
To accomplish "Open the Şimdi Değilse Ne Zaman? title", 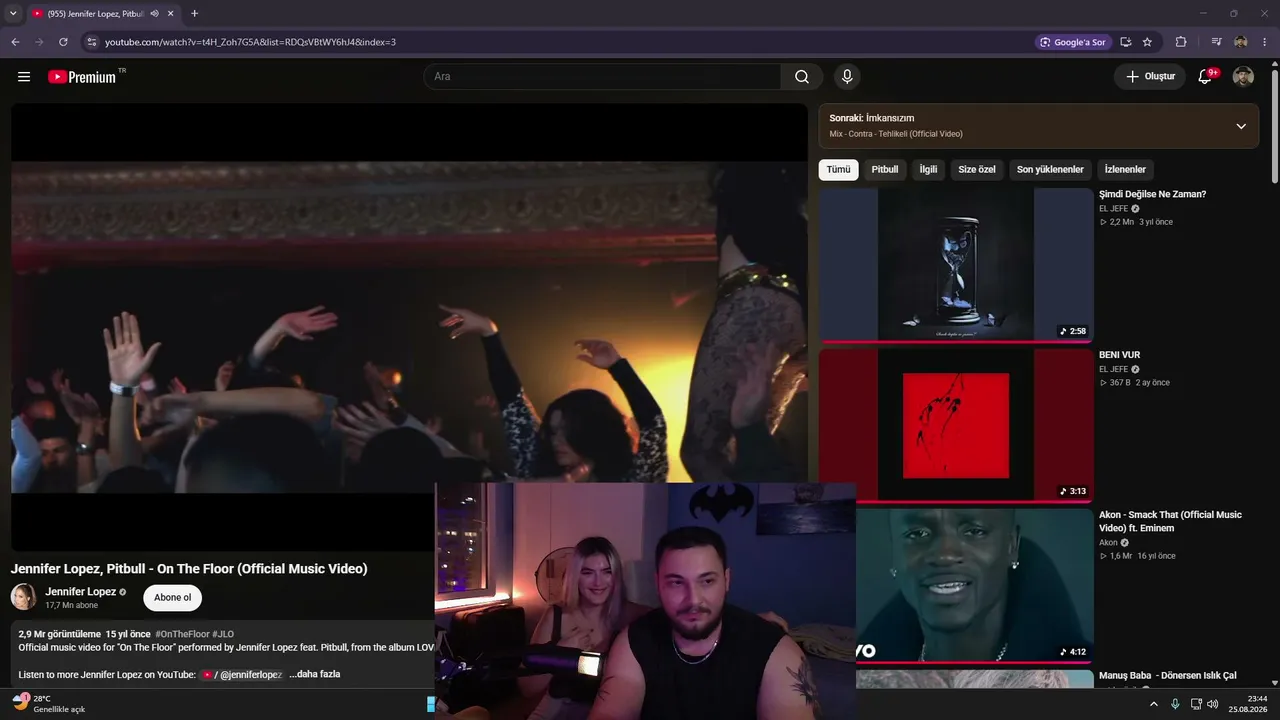I will click(1153, 194).
